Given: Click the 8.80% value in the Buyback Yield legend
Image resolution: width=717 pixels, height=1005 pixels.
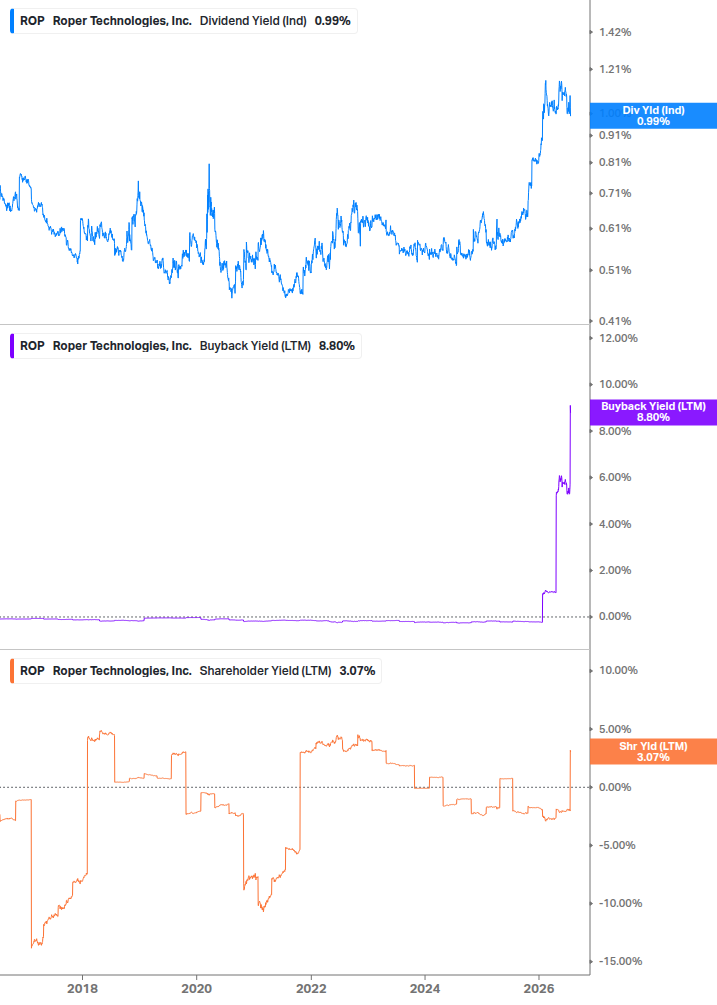Looking at the screenshot, I should point(337,346).
